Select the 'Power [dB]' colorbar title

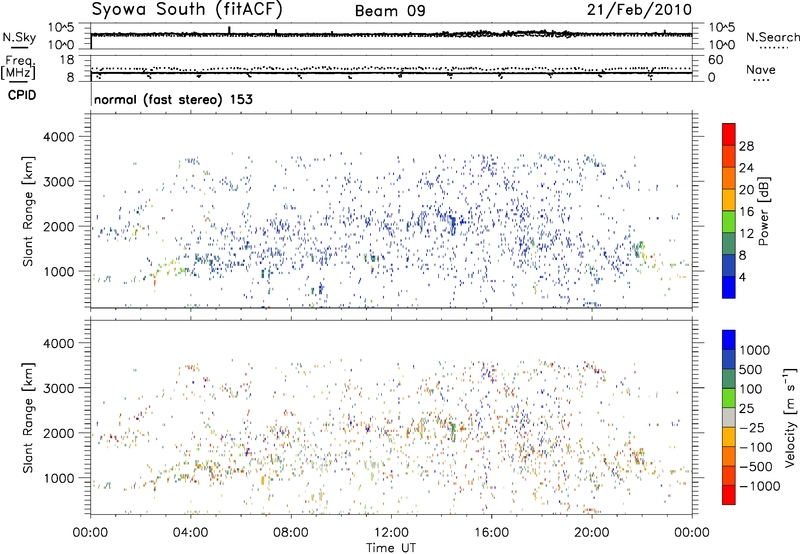[x=763, y=211]
